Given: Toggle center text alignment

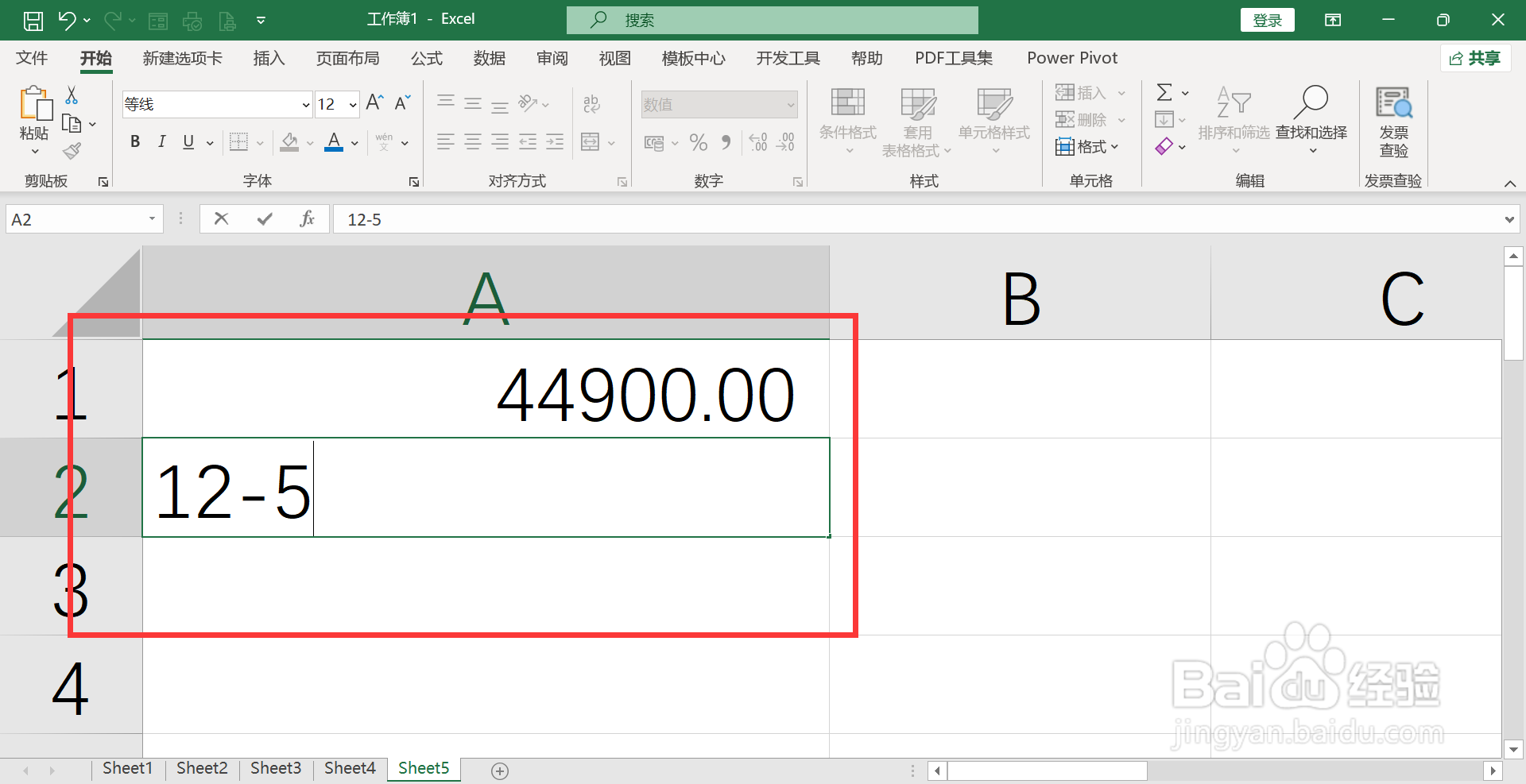Looking at the screenshot, I should click(473, 142).
